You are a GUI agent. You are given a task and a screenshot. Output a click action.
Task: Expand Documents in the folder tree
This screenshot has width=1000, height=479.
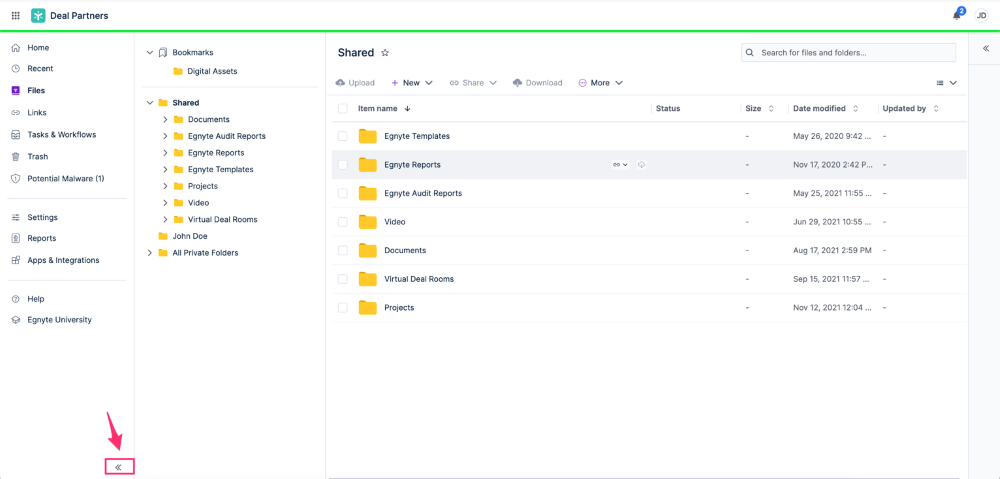coord(165,119)
